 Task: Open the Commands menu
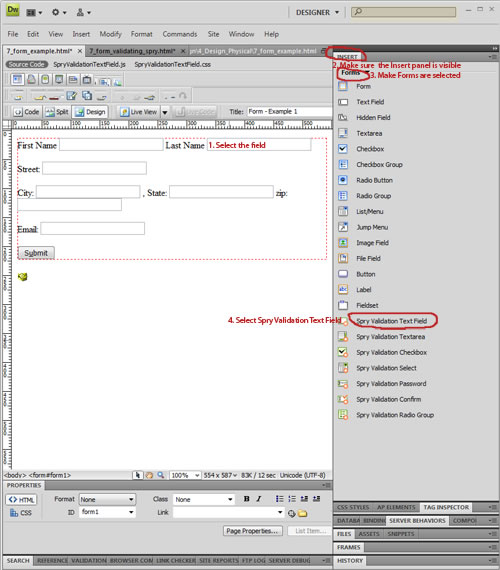[x=180, y=34]
